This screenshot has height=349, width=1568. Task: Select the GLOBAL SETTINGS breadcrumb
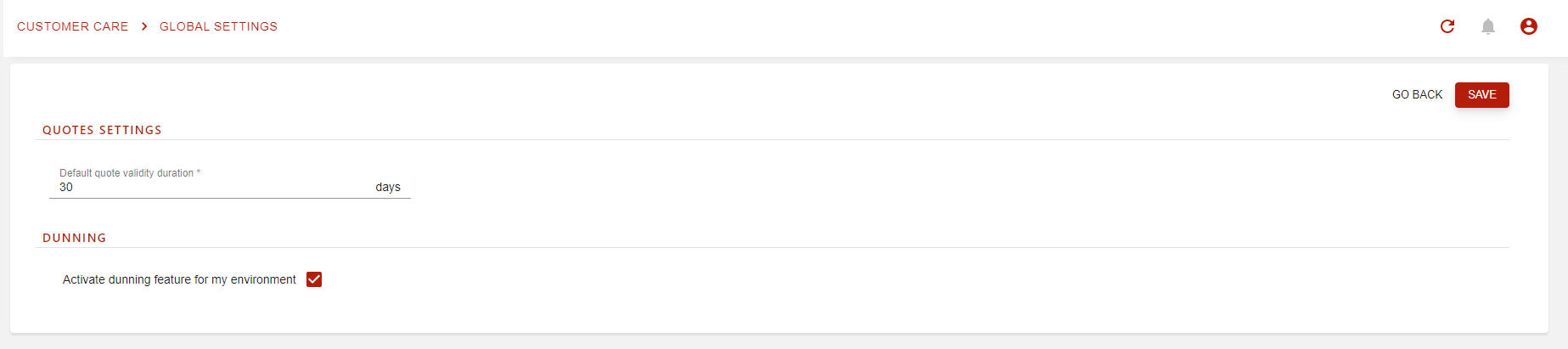click(218, 26)
